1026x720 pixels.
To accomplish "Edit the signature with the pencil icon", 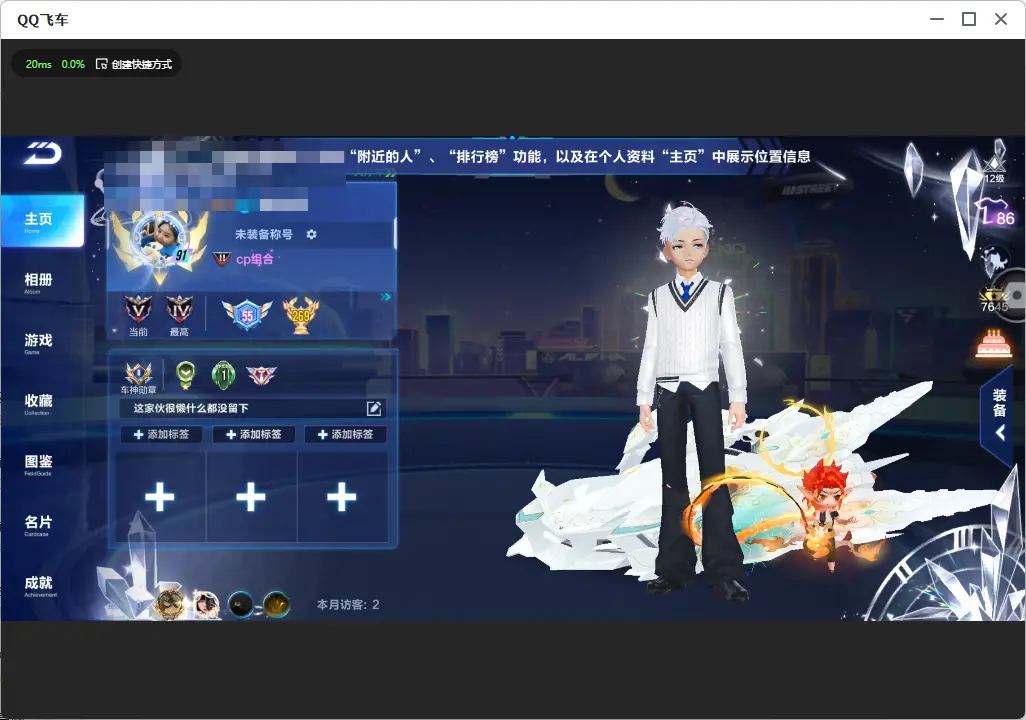I will pos(374,408).
